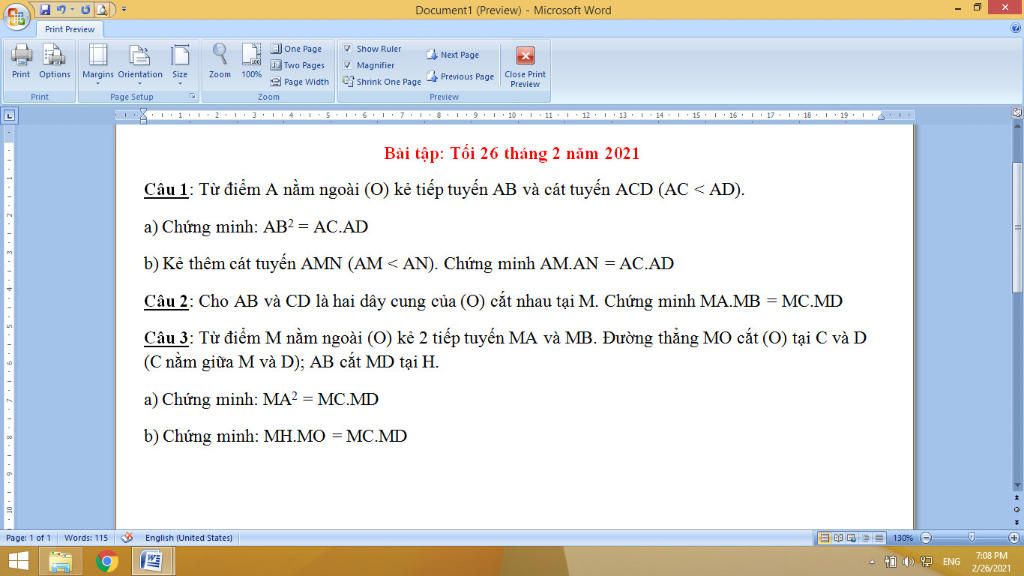Open network status in the tray

point(926,562)
